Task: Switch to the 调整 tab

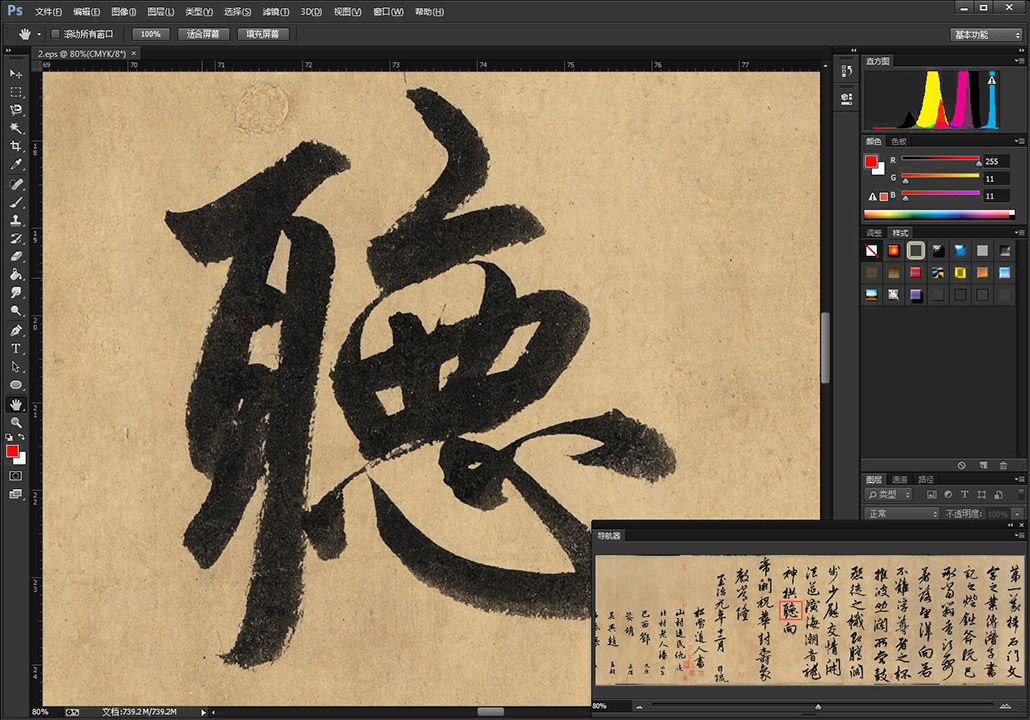Action: [874, 233]
